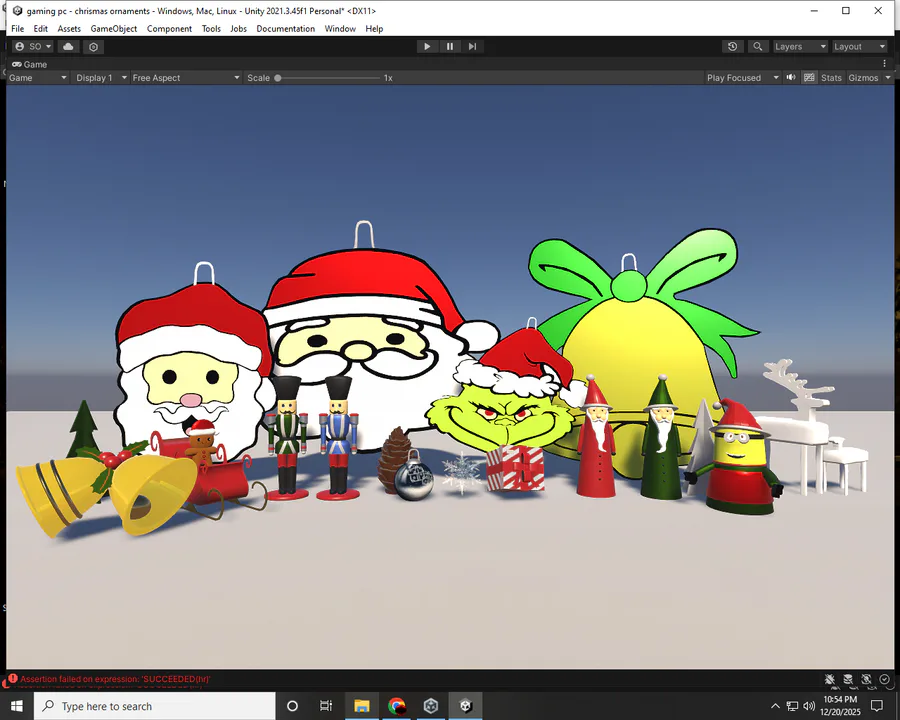Toggle the Stats overlay
900x720 pixels.
[x=831, y=78]
